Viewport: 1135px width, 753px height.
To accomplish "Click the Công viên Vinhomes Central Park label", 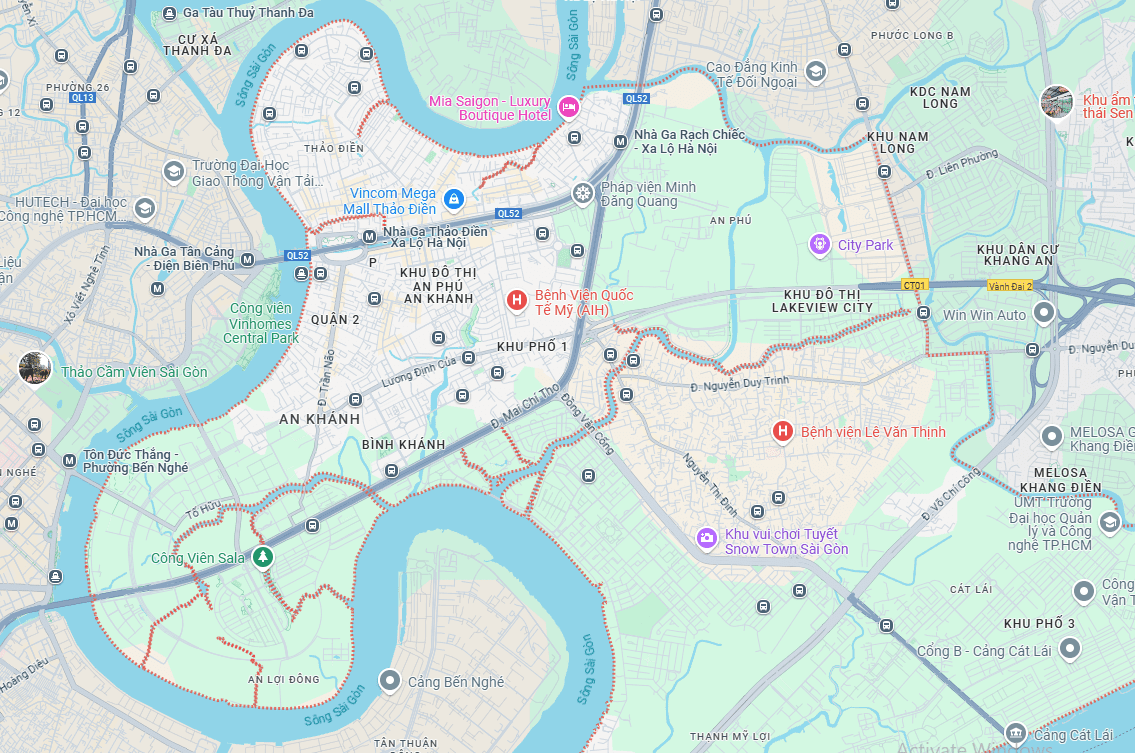I will 261,323.
